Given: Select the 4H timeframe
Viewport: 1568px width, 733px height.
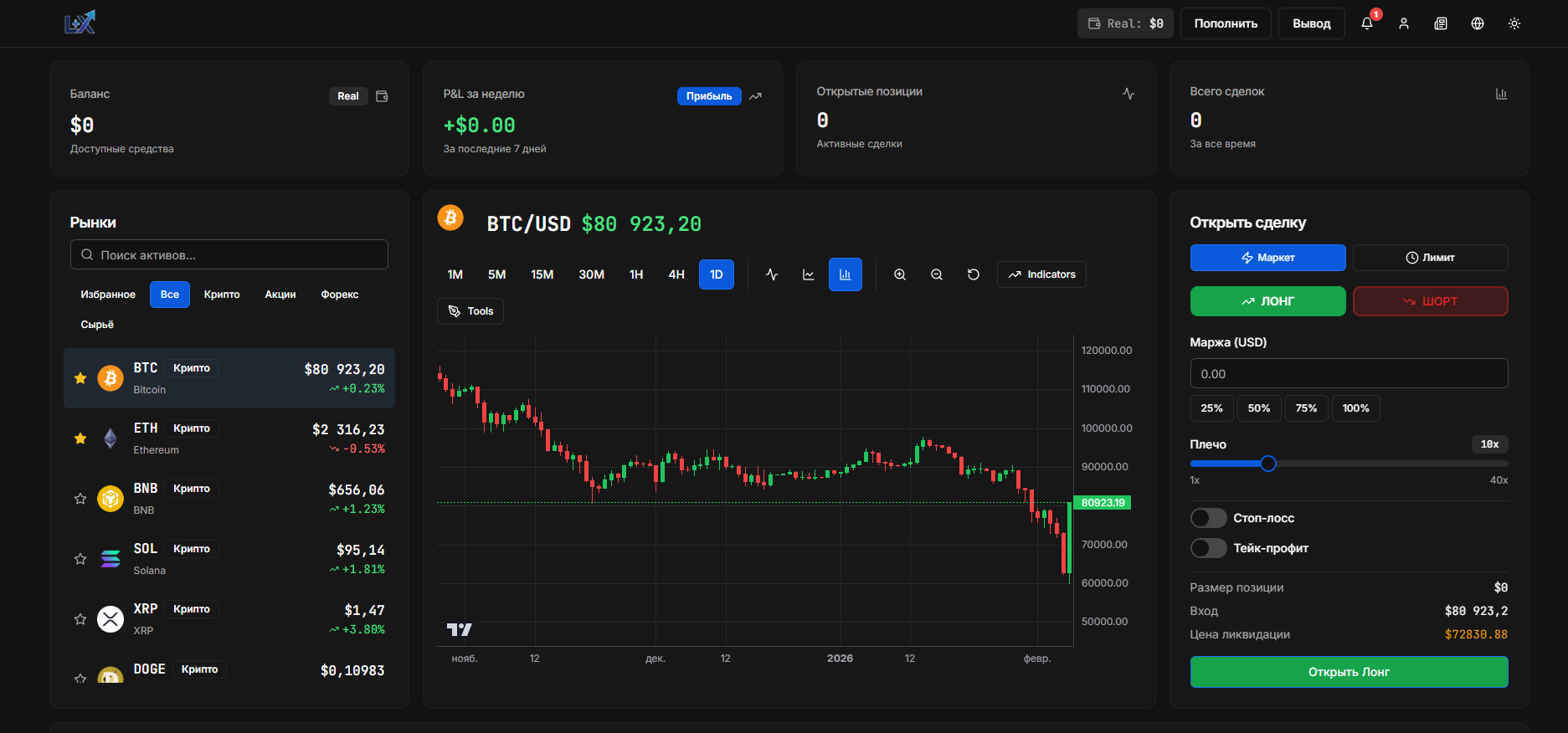Looking at the screenshot, I should (676, 274).
